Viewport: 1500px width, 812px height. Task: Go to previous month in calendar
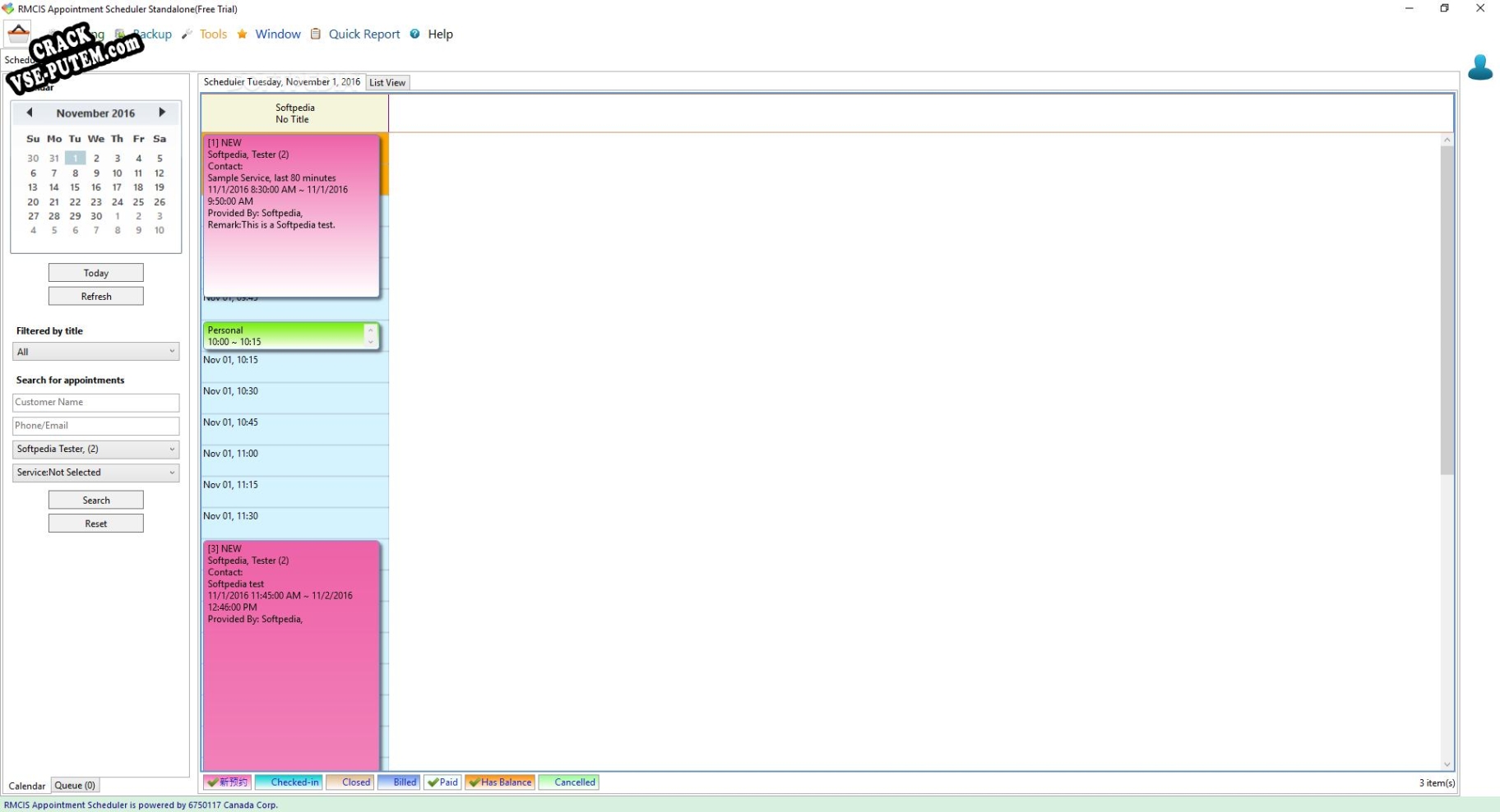[x=30, y=113]
